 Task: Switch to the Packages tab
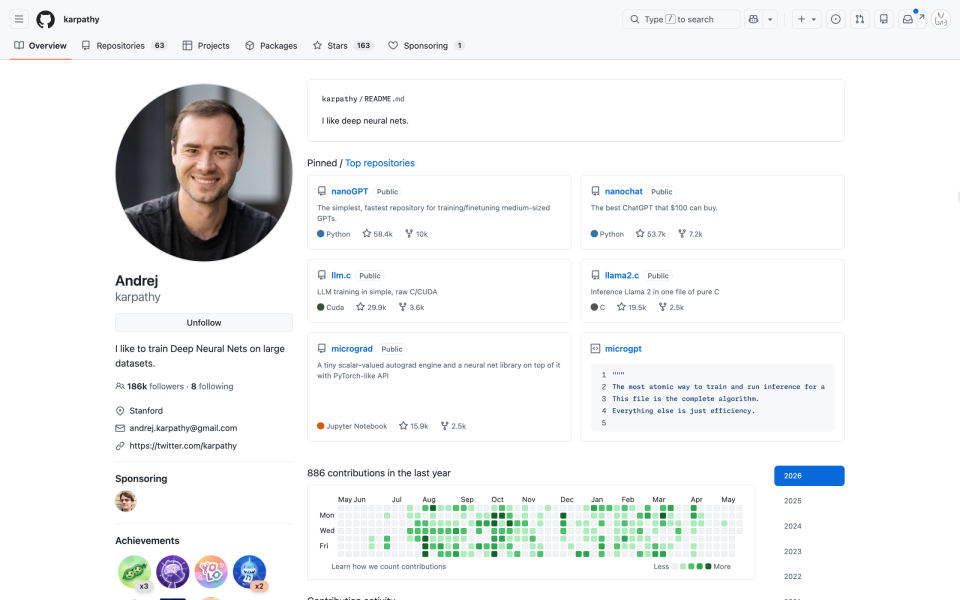click(271, 45)
